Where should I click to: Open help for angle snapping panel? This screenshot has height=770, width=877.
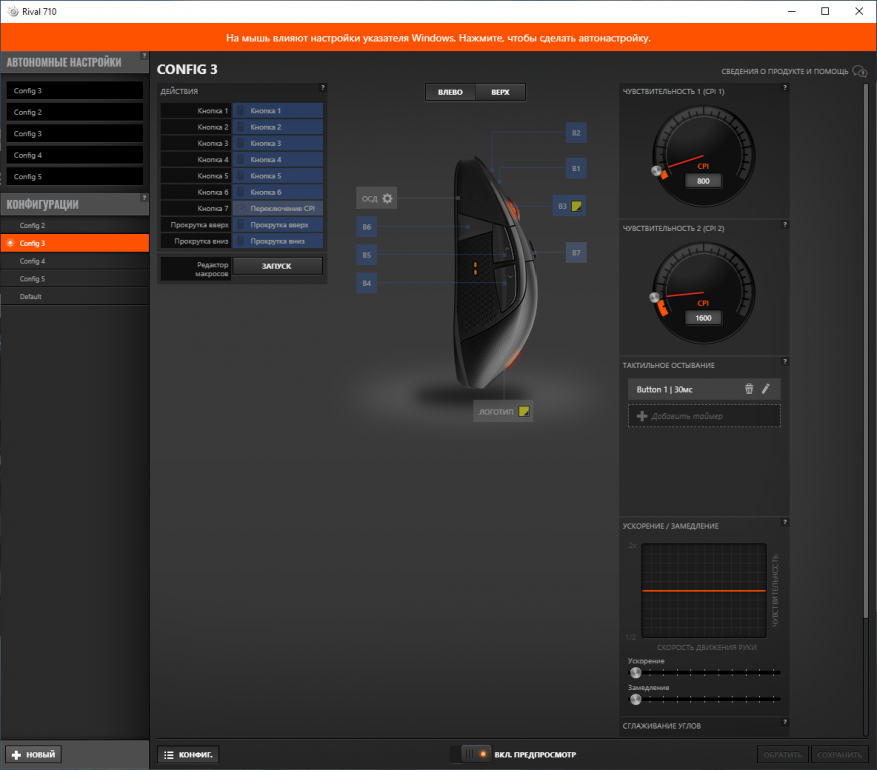785,722
